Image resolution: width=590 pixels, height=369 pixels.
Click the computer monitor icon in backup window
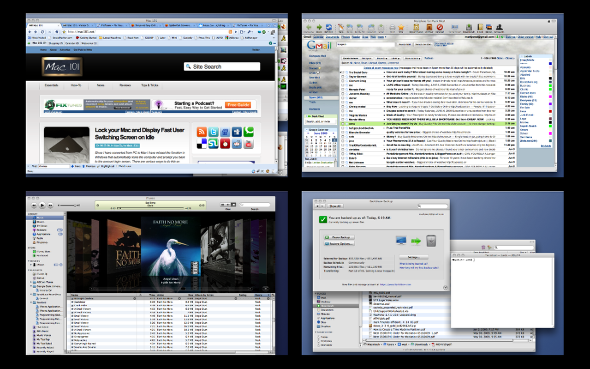point(401,240)
